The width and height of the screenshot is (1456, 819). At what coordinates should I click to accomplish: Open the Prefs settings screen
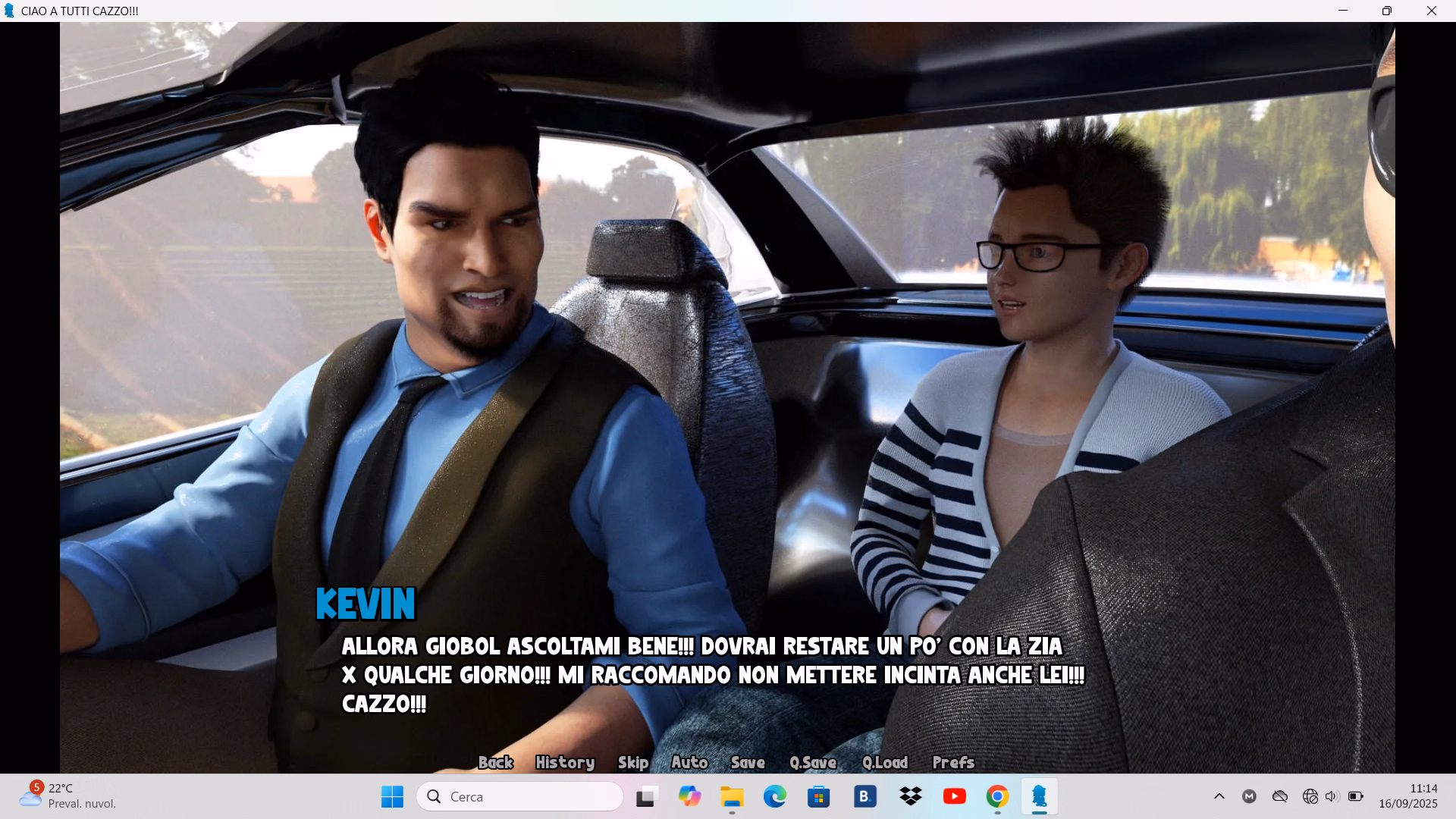[952, 762]
